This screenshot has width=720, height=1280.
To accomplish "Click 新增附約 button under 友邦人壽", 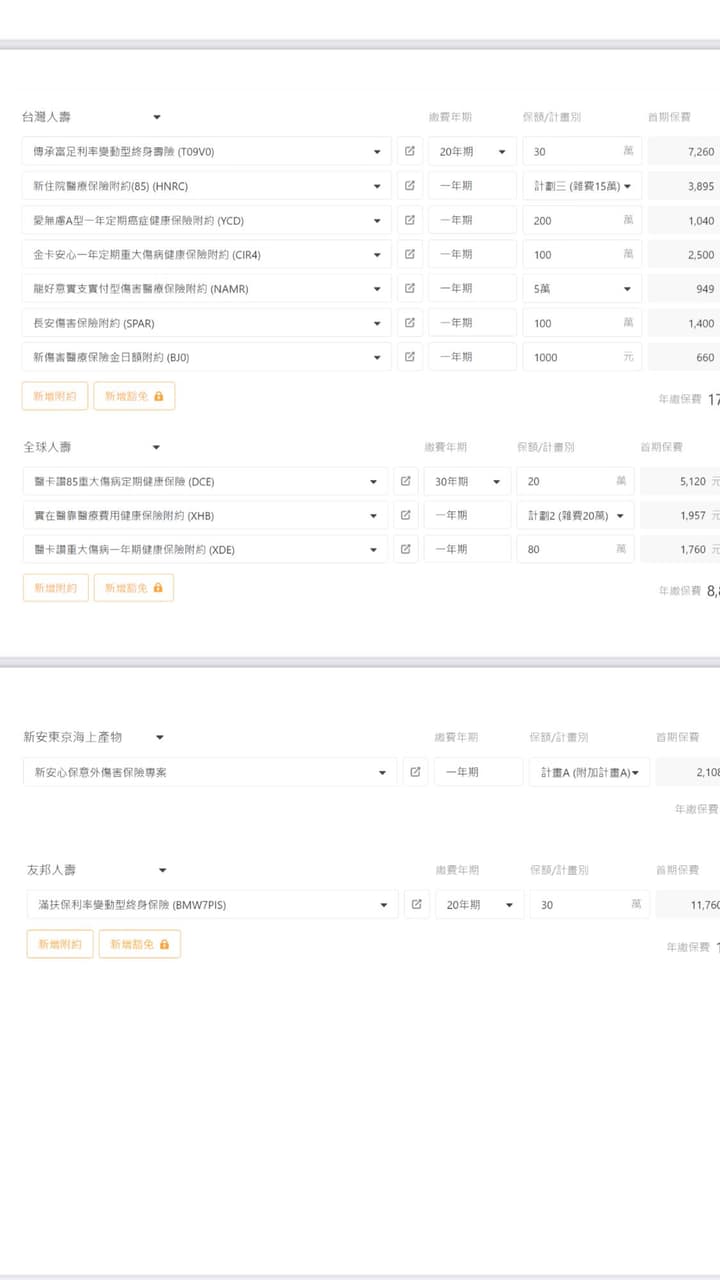I will pos(60,944).
